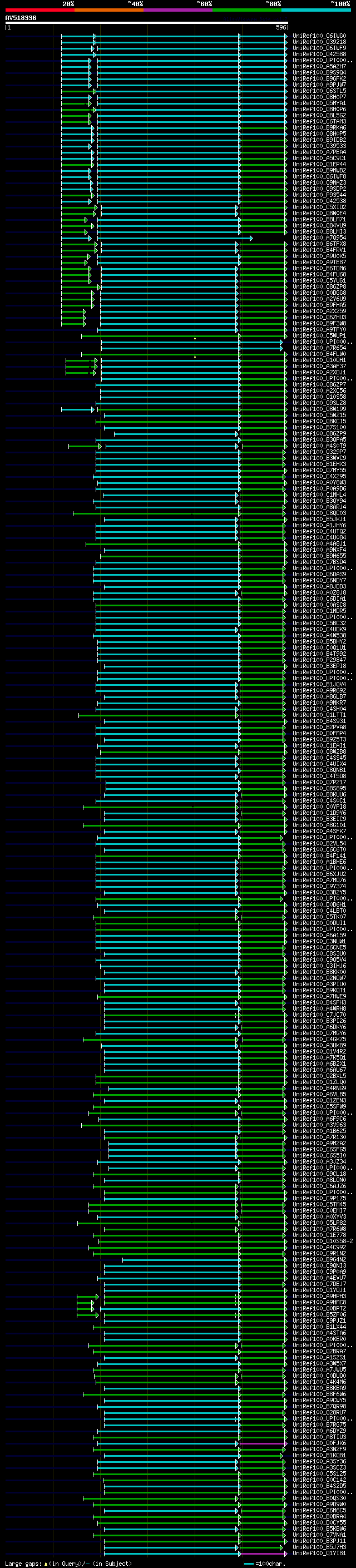Open hit UniRef100_B9RKA6
This screenshot has width=356, height=1568.
(x=319, y=128)
